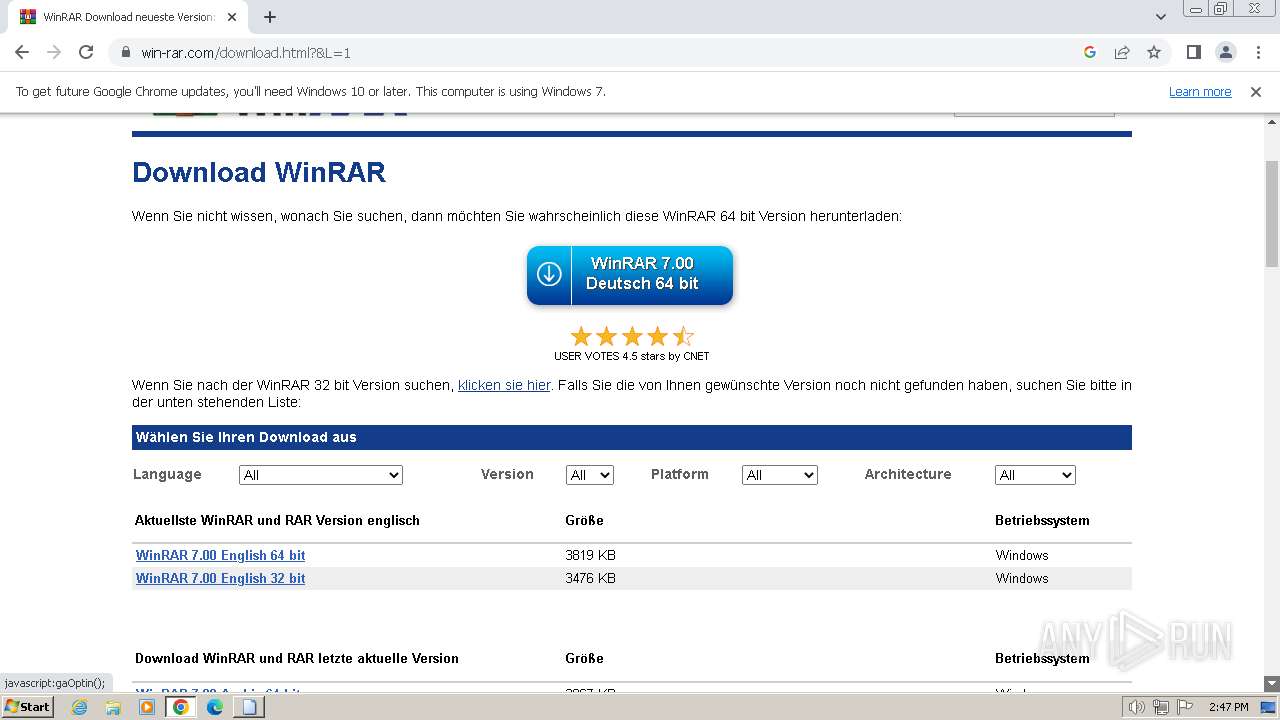Click 'Wählen Sie Ihren Download aus' header

click(246, 437)
